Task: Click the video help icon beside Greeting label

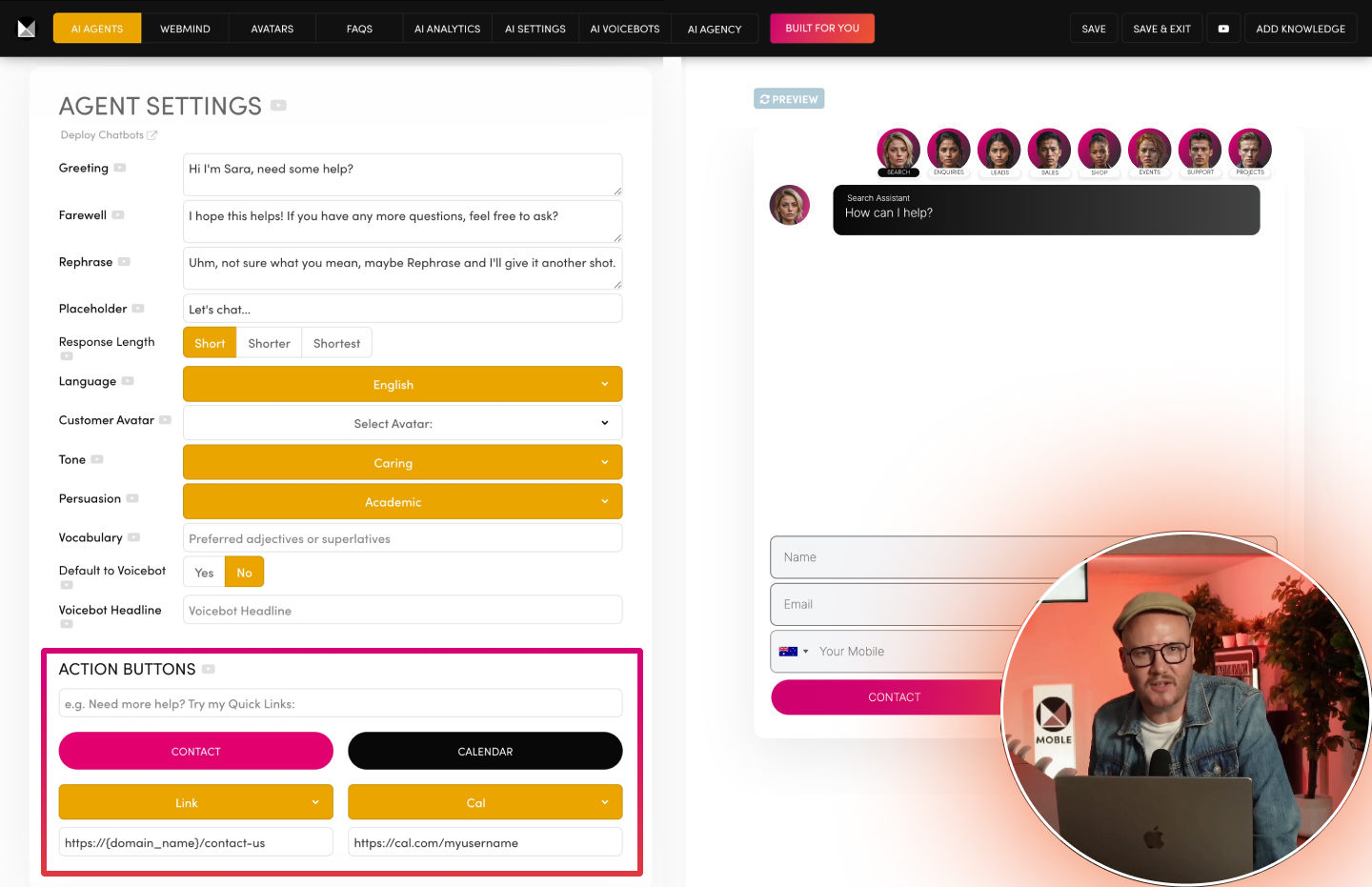Action: click(x=120, y=168)
